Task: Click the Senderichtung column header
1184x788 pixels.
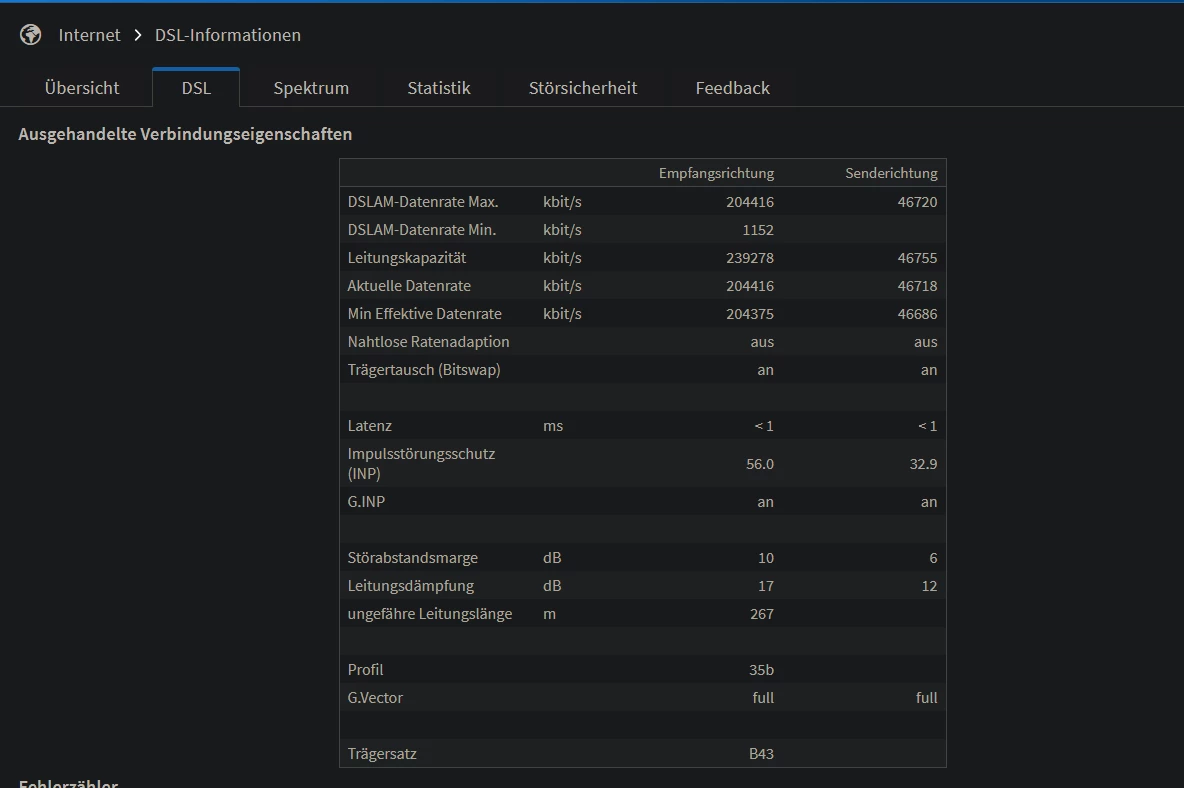Action: (x=891, y=173)
